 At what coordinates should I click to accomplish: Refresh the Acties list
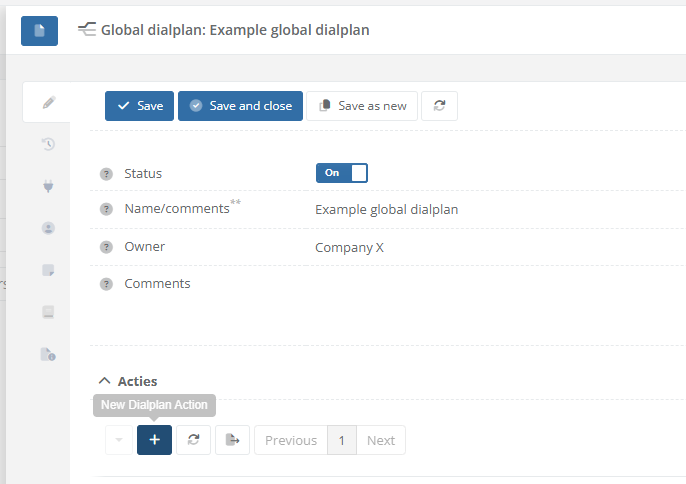(194, 440)
